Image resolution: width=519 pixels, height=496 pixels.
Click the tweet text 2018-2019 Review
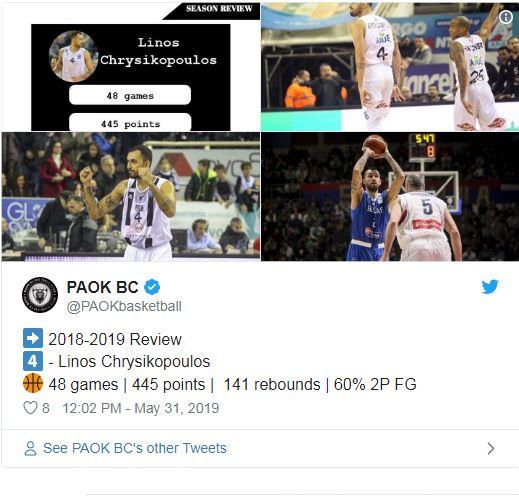coord(115,339)
